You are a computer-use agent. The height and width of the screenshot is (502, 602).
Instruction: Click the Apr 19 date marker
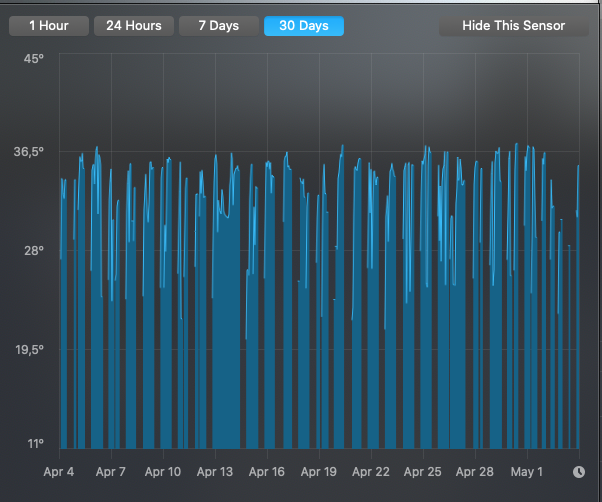point(319,472)
